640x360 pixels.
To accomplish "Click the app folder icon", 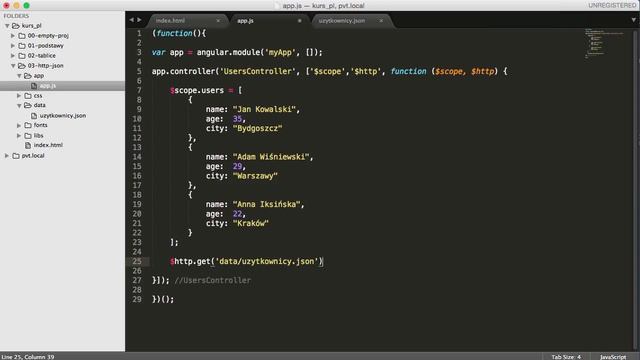I will click(x=28, y=76).
